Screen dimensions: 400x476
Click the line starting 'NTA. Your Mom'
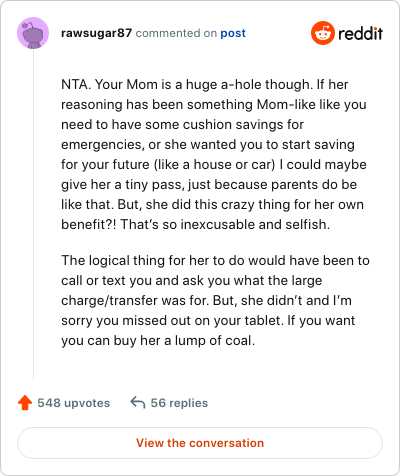[205, 84]
